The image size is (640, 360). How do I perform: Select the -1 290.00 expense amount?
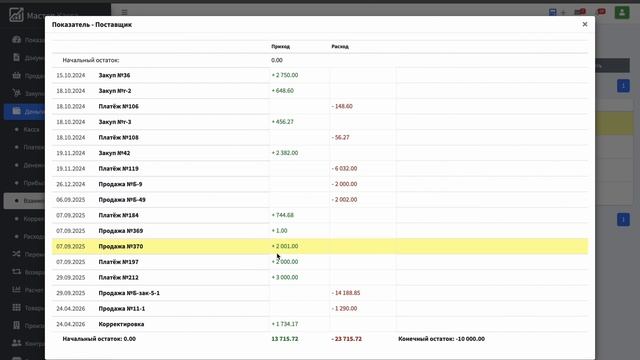344,308
